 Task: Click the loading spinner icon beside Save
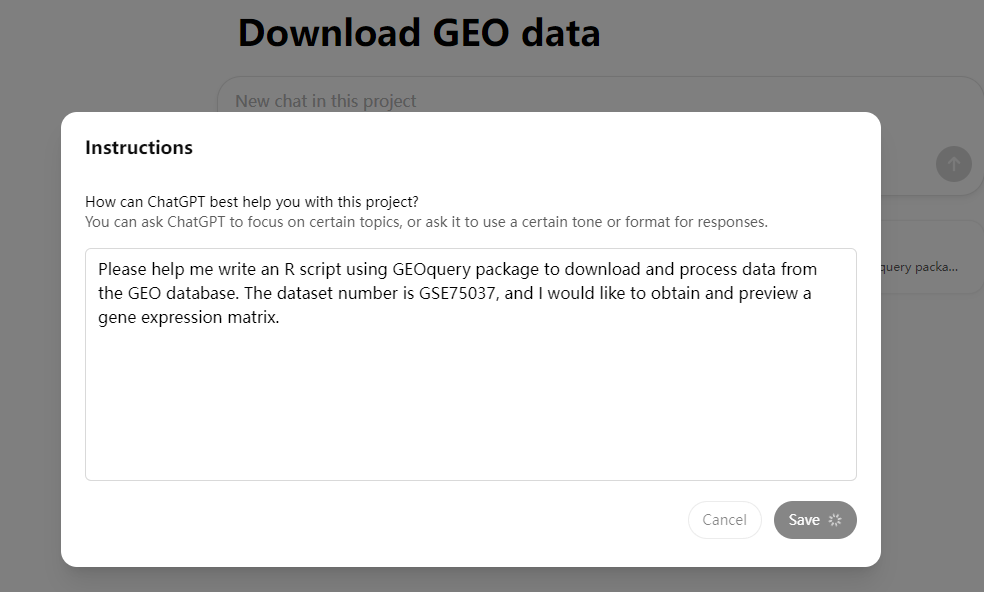835,520
